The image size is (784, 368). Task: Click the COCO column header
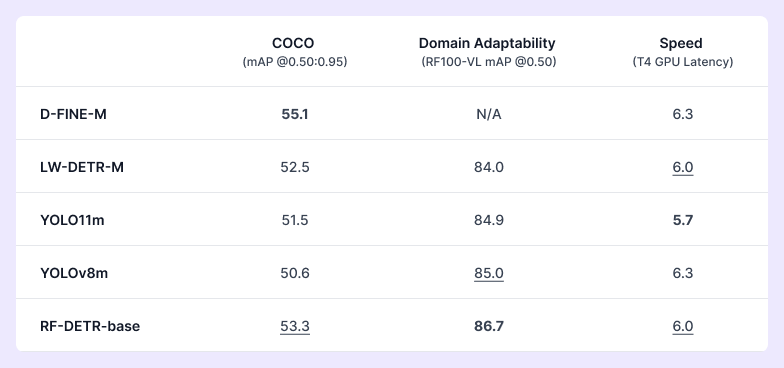click(x=293, y=44)
